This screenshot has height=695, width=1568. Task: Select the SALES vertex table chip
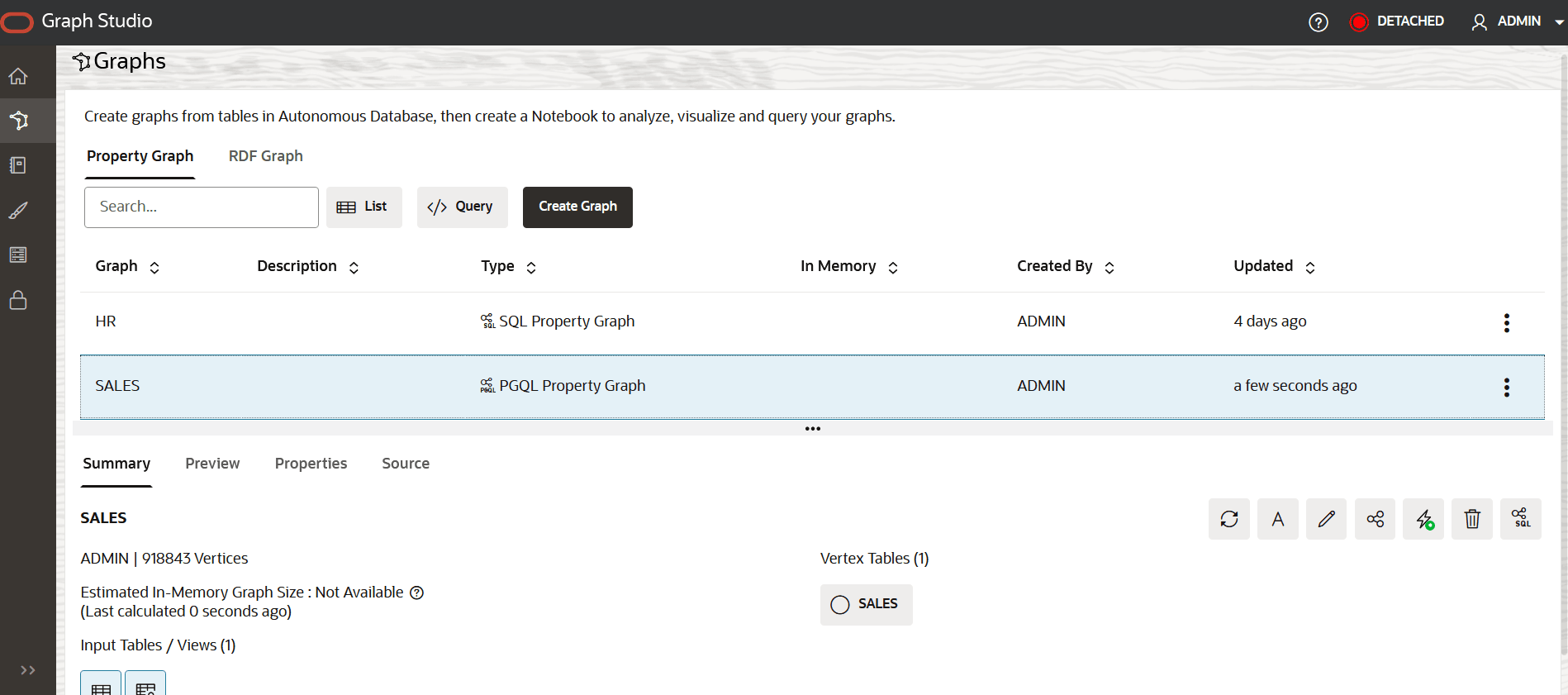coord(867,605)
